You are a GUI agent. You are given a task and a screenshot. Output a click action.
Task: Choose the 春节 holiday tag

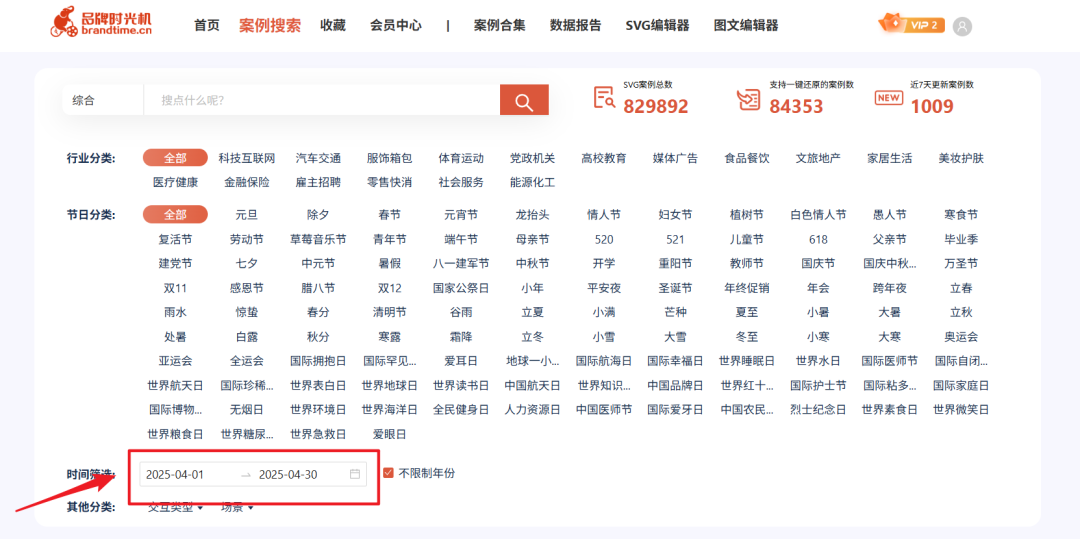coord(389,215)
